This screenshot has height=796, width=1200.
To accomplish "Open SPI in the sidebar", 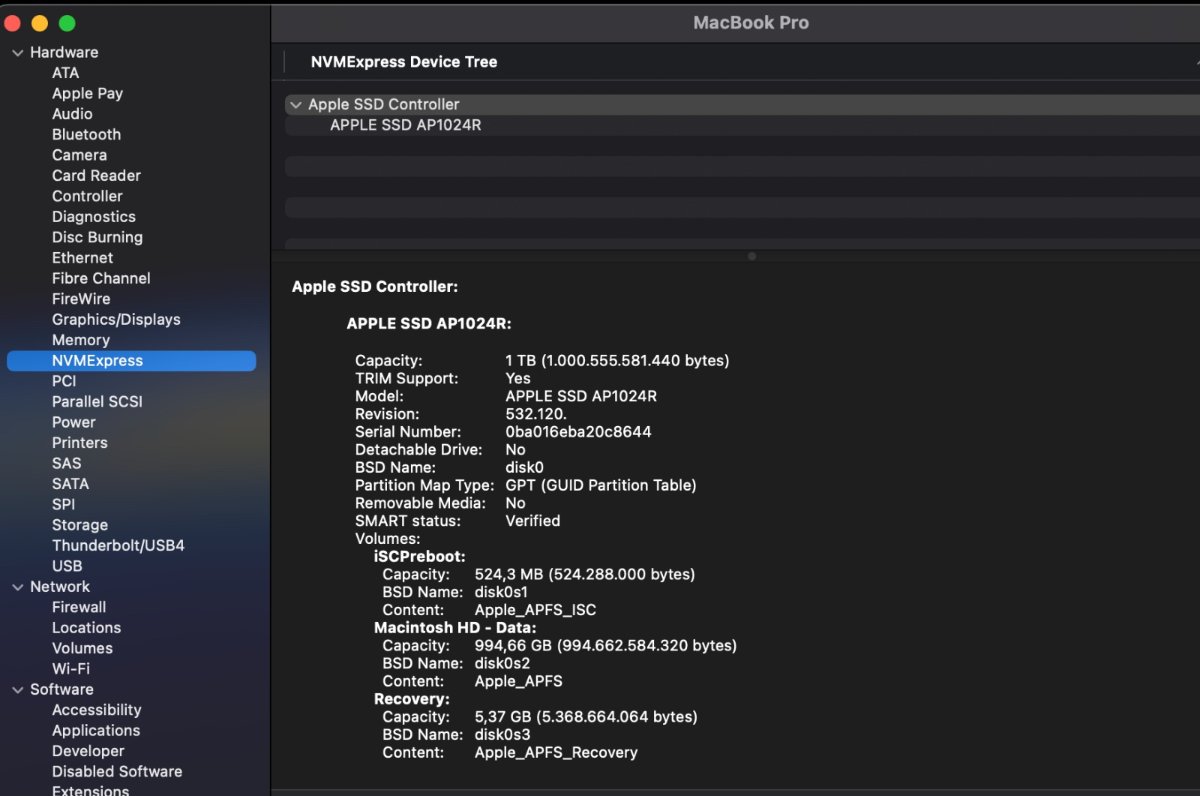I will [x=63, y=504].
